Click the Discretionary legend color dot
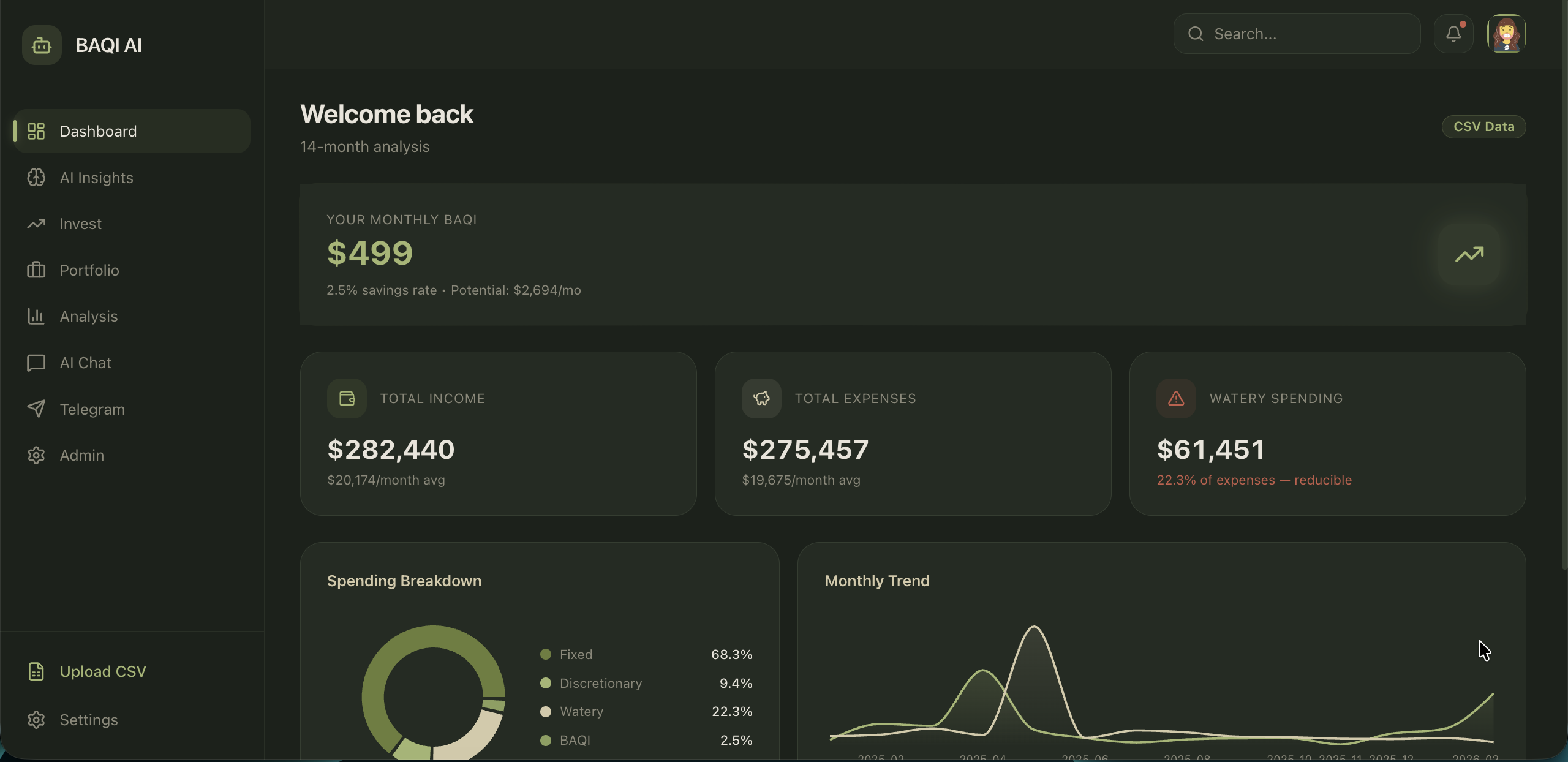The height and width of the screenshot is (762, 1568). pos(545,683)
